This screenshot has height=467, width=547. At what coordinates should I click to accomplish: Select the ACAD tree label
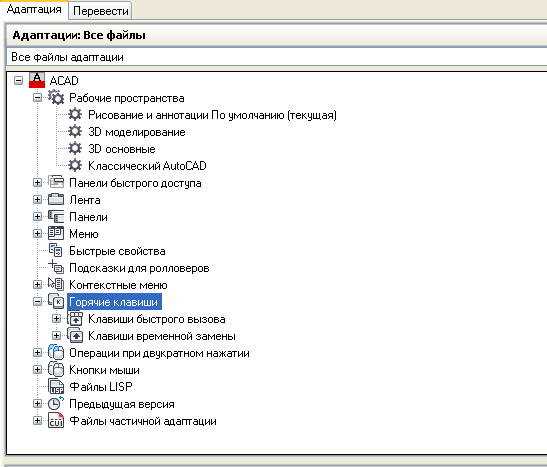[x=64, y=81]
